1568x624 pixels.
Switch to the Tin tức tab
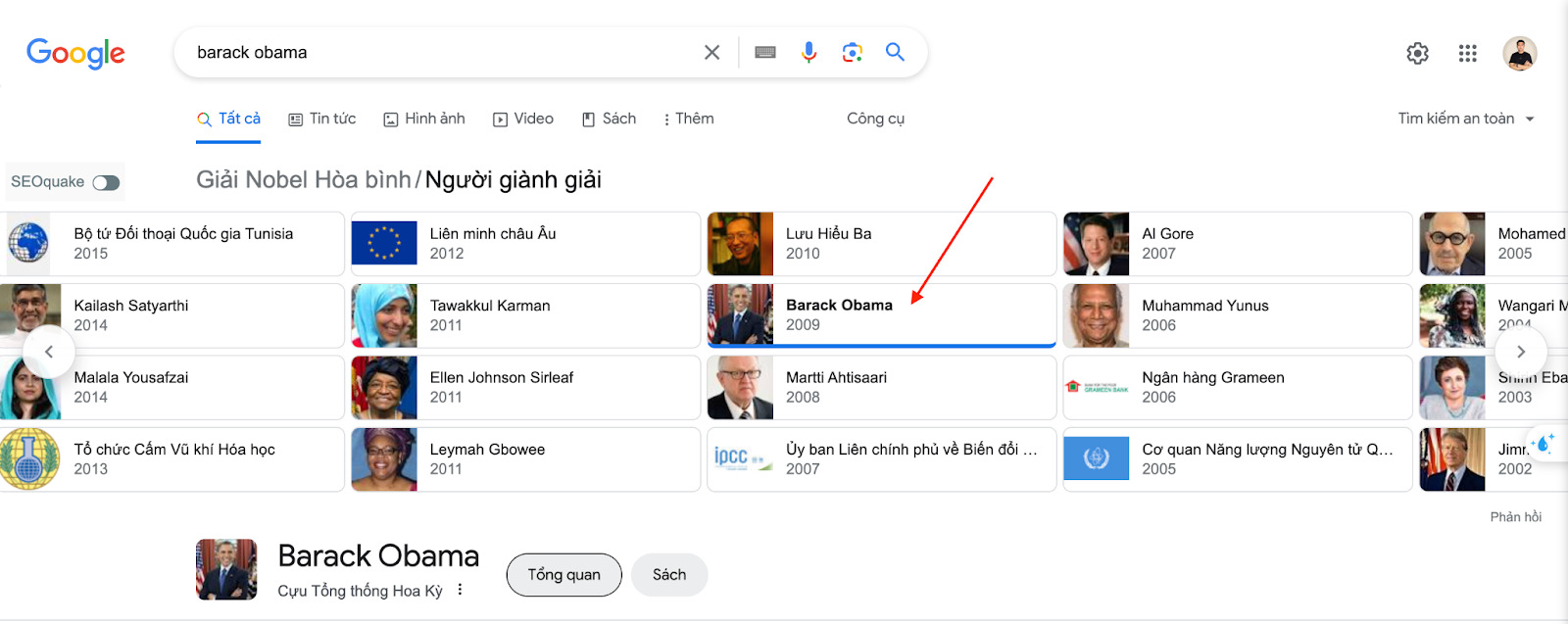pos(322,119)
